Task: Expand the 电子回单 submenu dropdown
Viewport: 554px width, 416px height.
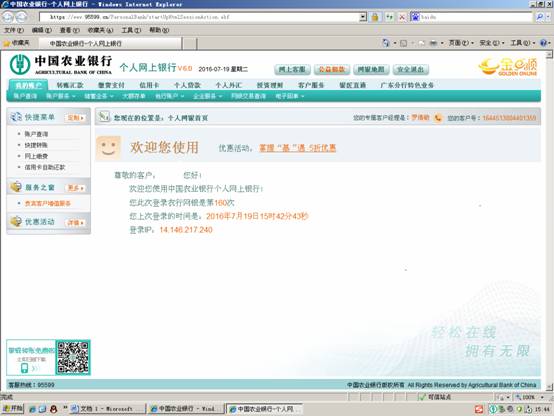Action: 290,96
